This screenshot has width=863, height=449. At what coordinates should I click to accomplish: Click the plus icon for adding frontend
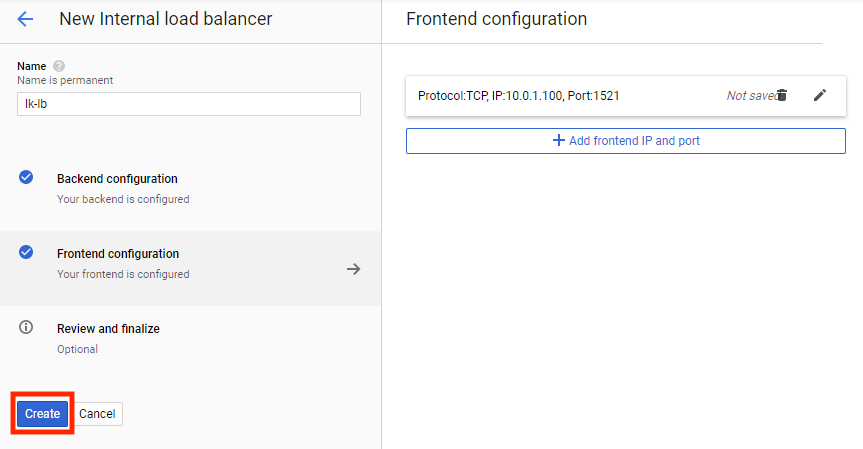[559, 141]
